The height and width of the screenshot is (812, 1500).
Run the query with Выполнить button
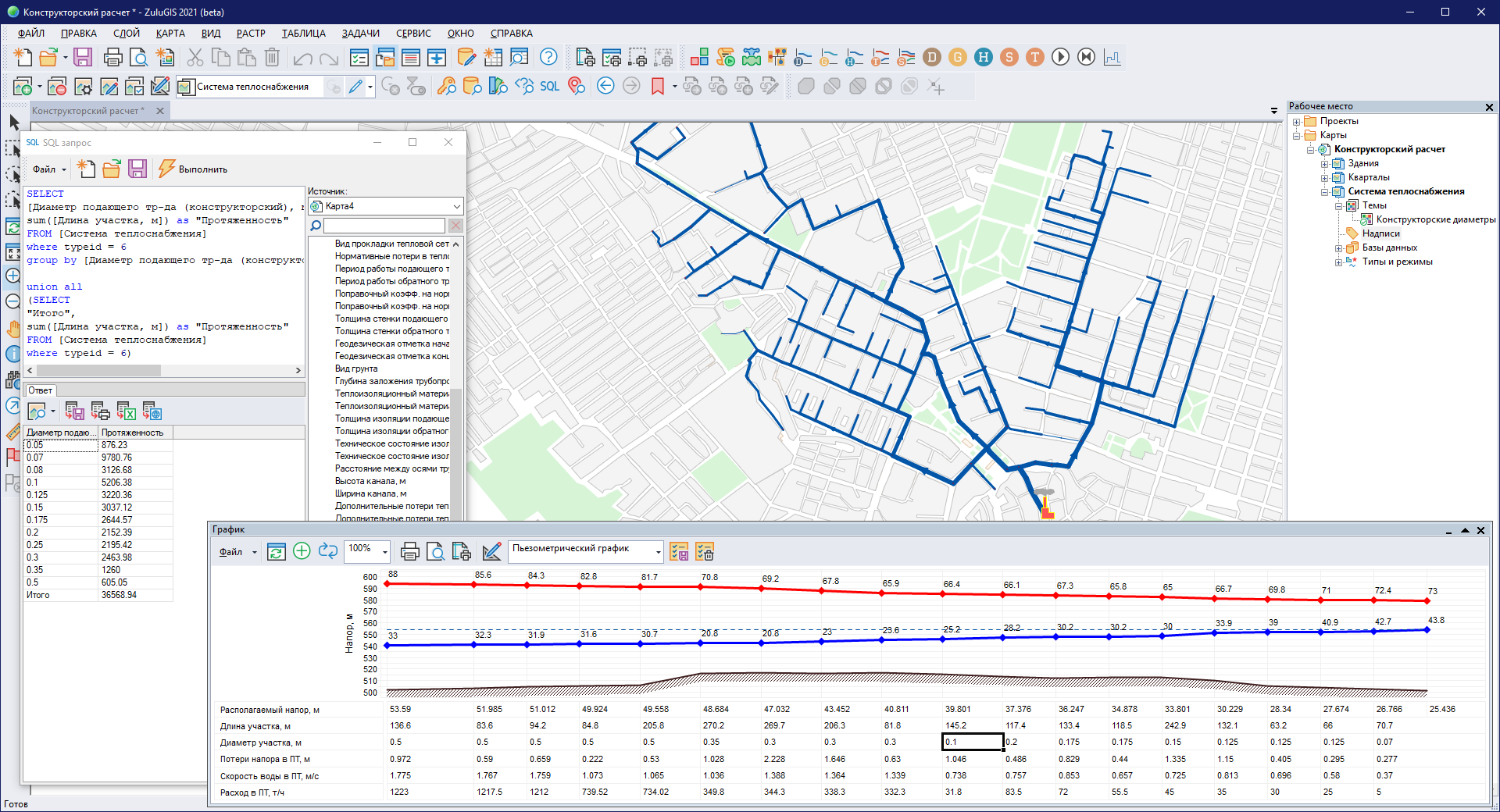(194, 169)
